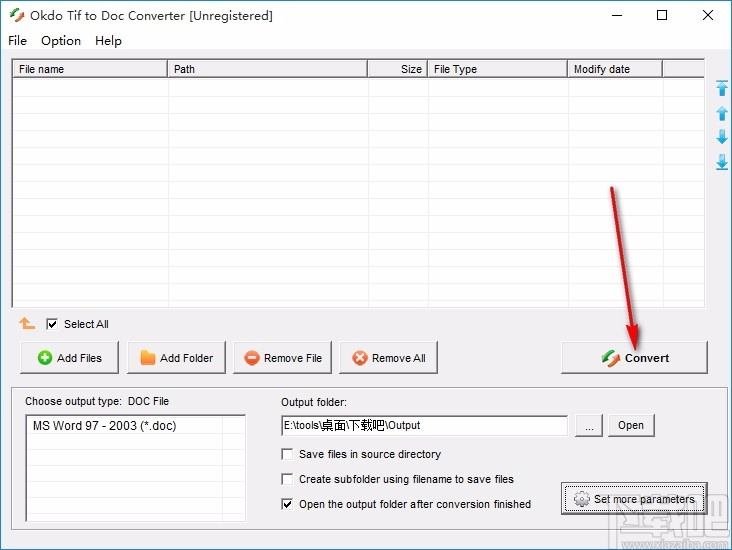The width and height of the screenshot is (732, 550).
Task: Browse for output folder with ellipsis button
Action: pos(589,425)
